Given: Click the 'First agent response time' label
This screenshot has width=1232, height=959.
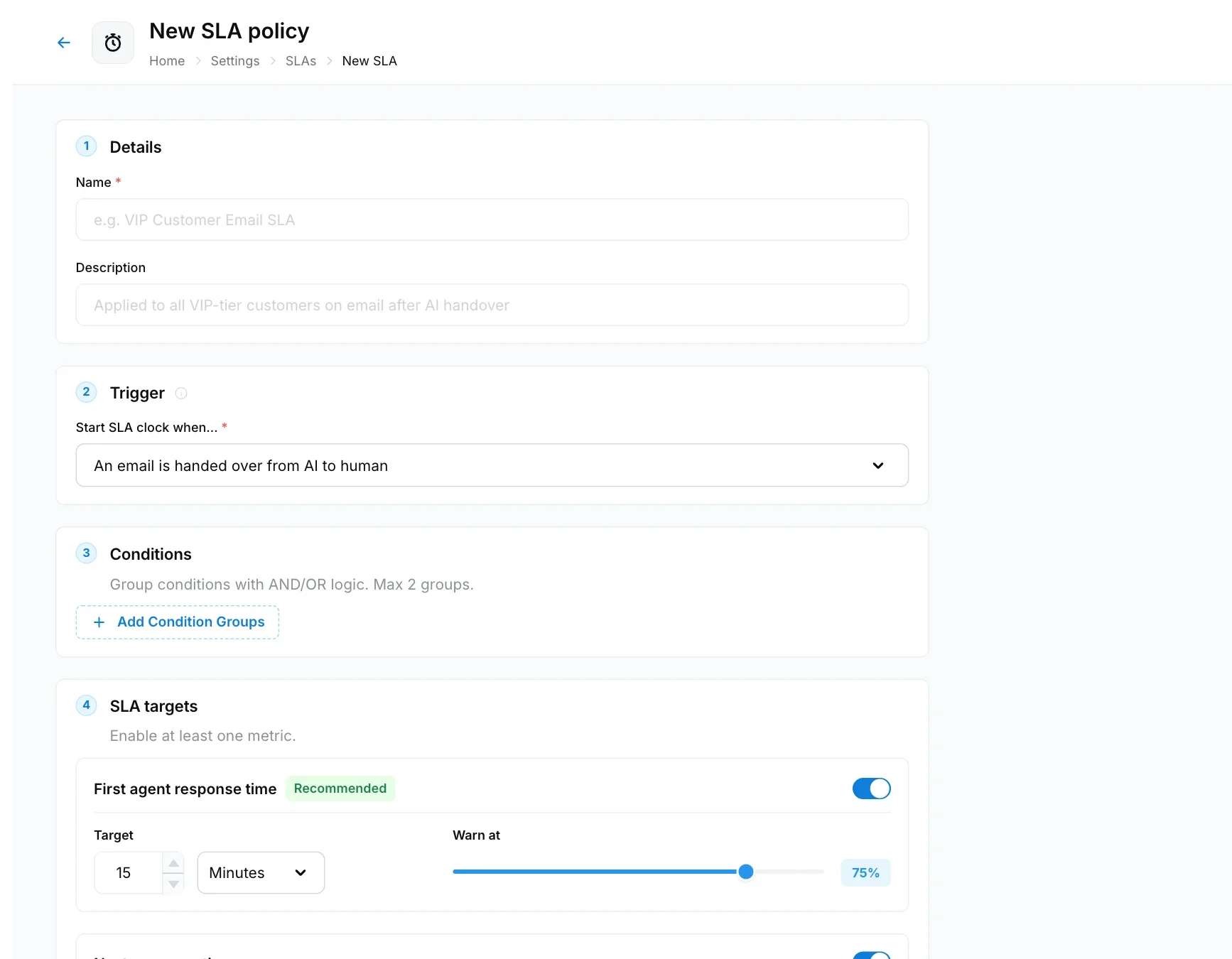Looking at the screenshot, I should click(185, 789).
